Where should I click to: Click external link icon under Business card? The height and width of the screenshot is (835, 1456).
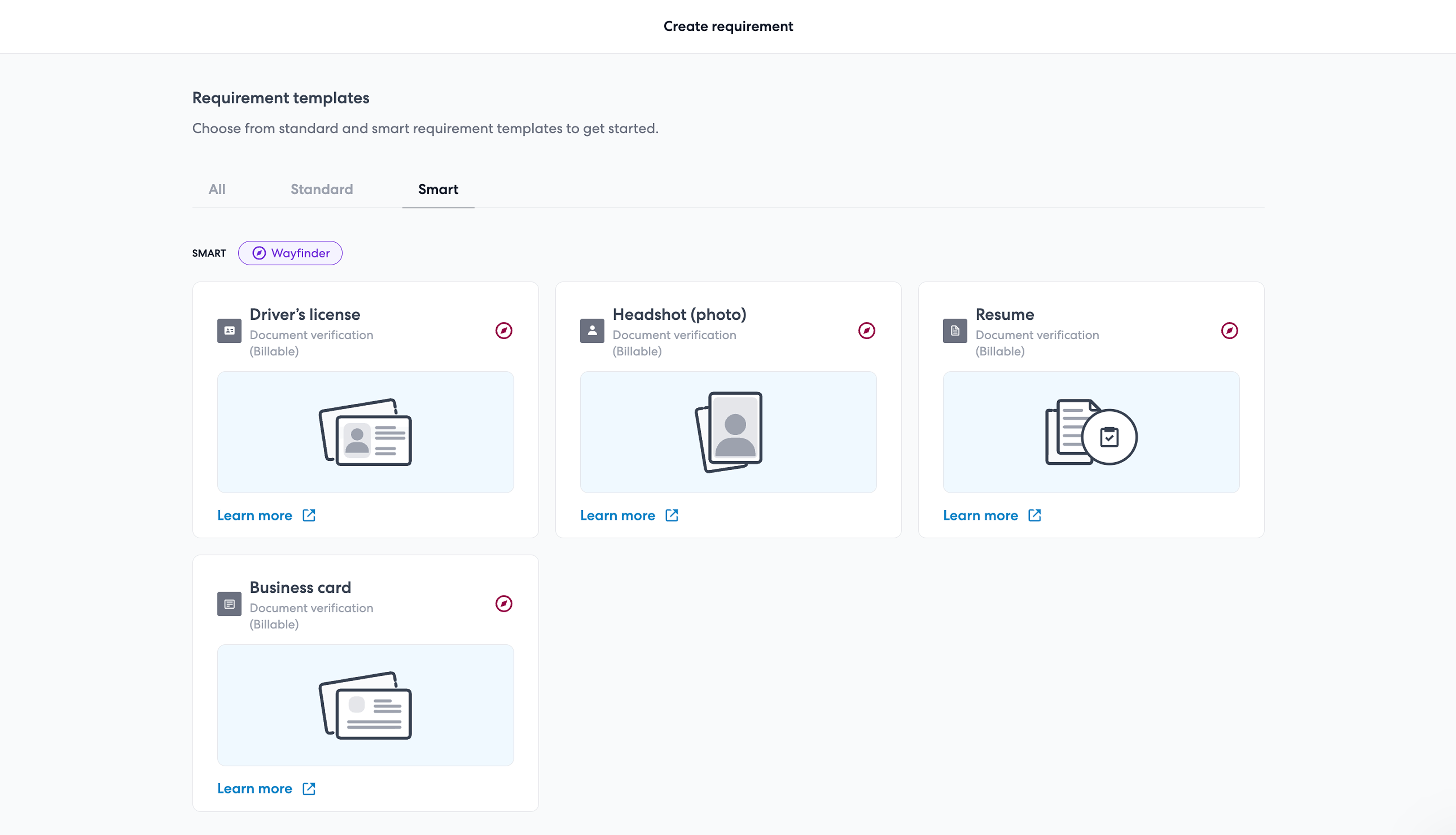point(309,788)
